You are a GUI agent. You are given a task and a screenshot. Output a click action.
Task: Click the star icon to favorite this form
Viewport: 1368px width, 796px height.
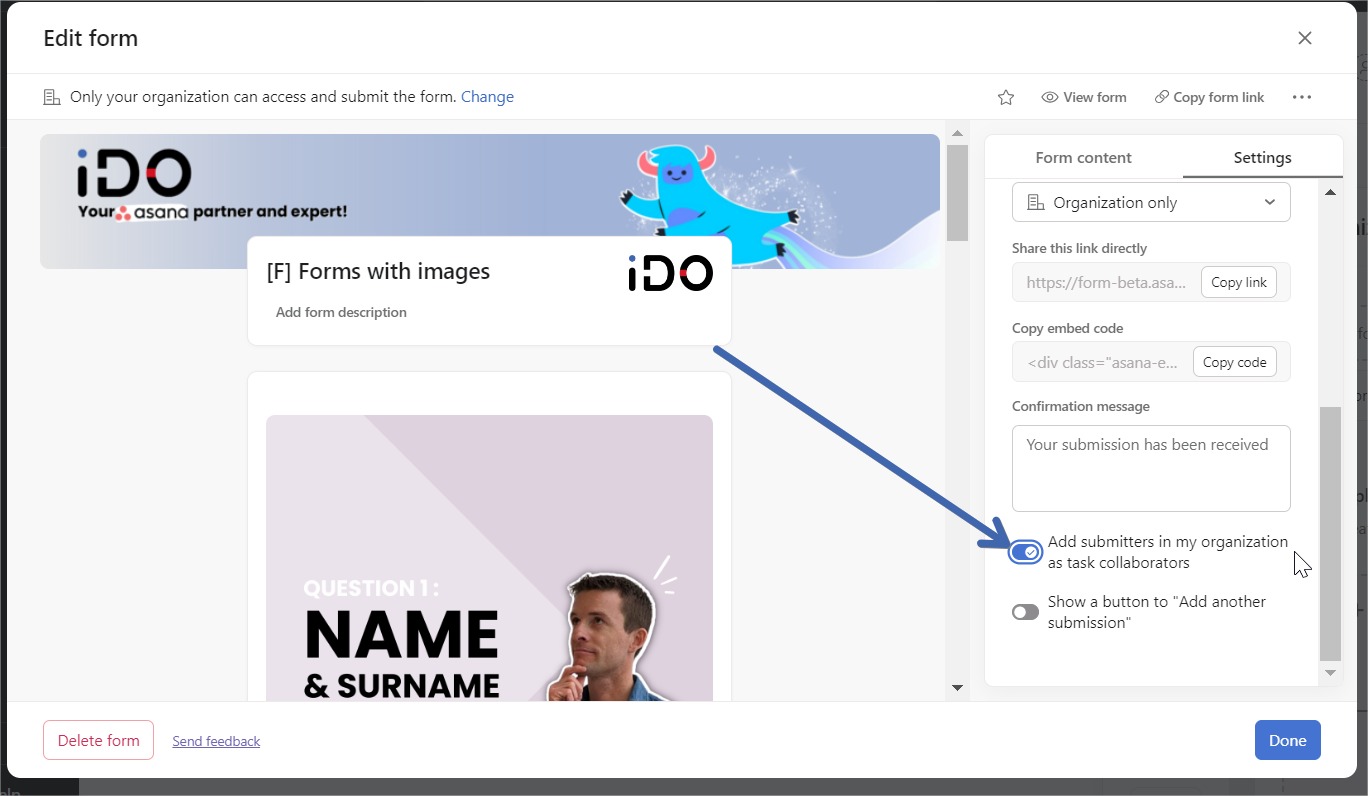point(1005,97)
